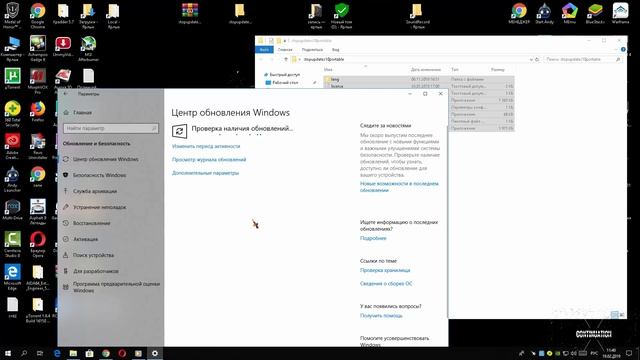Open the 'Изменить период активности' link
Screen dimensions: 640x360
(206, 146)
